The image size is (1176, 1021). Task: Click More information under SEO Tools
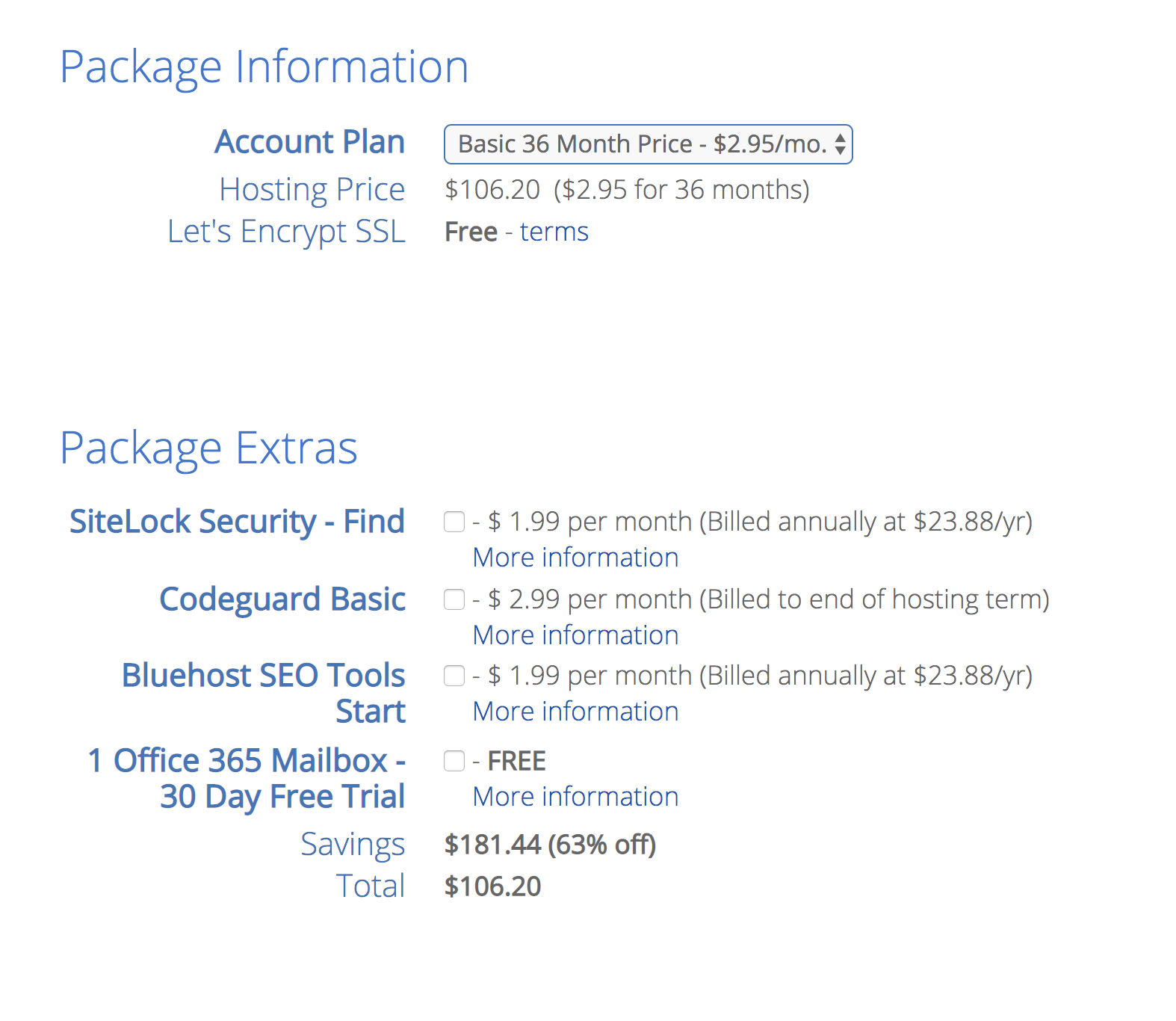(x=574, y=712)
